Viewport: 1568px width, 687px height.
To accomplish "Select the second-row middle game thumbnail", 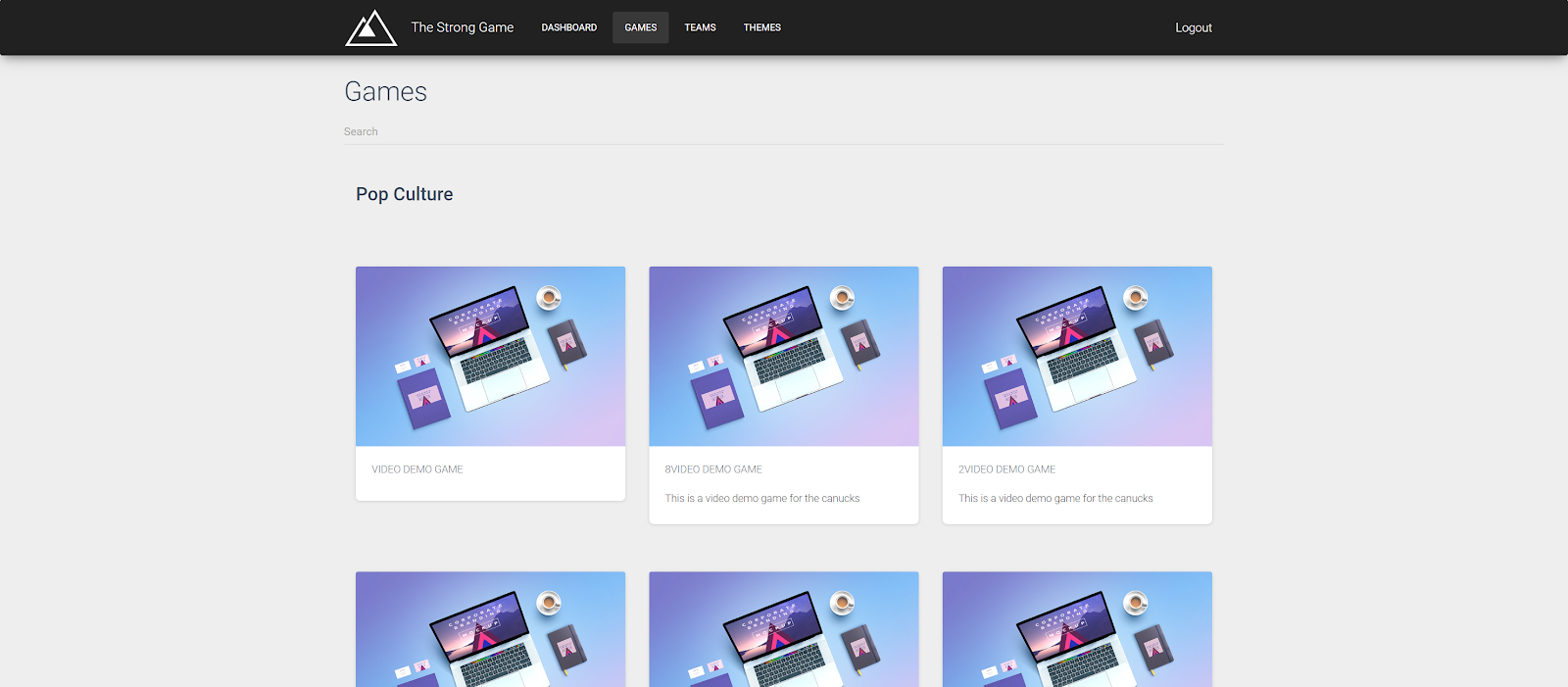I will [783, 629].
